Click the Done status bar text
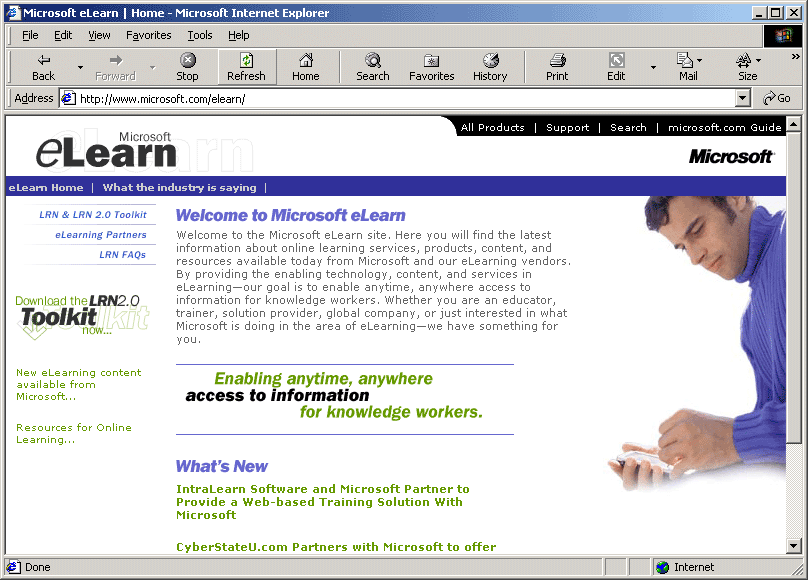This screenshot has height=580, width=808. point(38,567)
